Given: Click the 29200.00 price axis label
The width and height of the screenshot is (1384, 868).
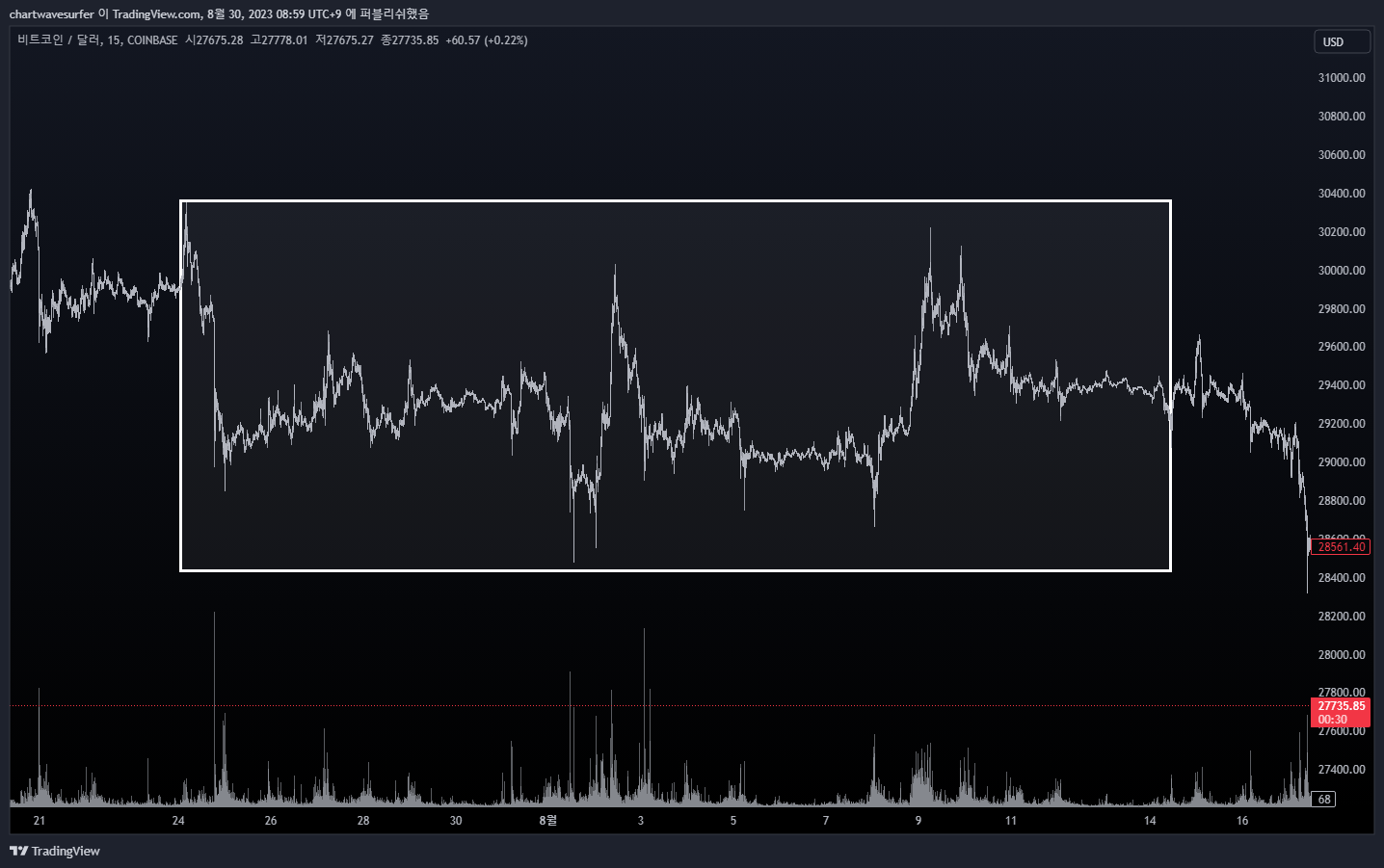Looking at the screenshot, I should [x=1342, y=424].
